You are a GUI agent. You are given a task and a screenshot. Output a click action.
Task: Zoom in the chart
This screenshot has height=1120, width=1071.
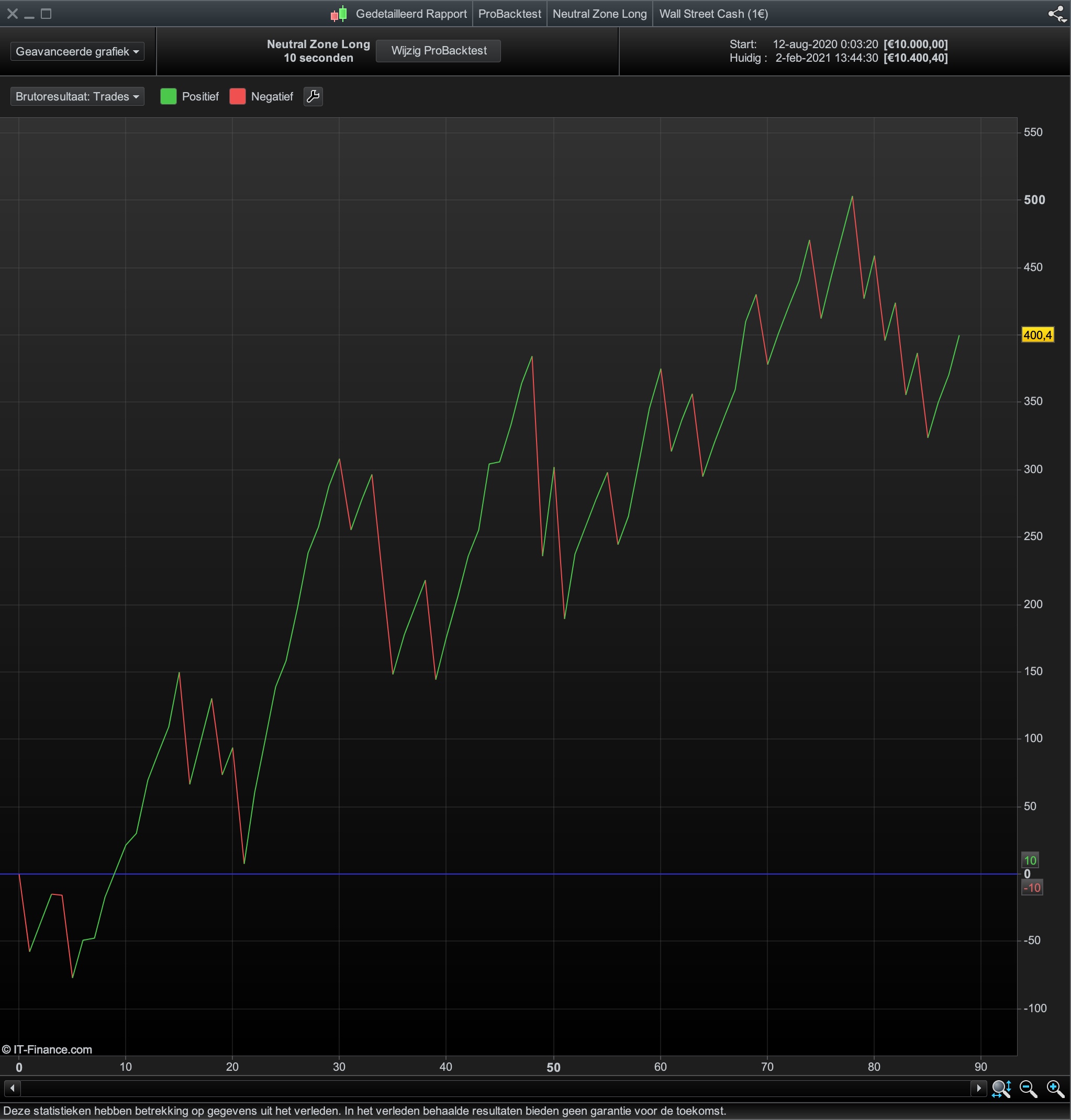click(x=1055, y=1089)
